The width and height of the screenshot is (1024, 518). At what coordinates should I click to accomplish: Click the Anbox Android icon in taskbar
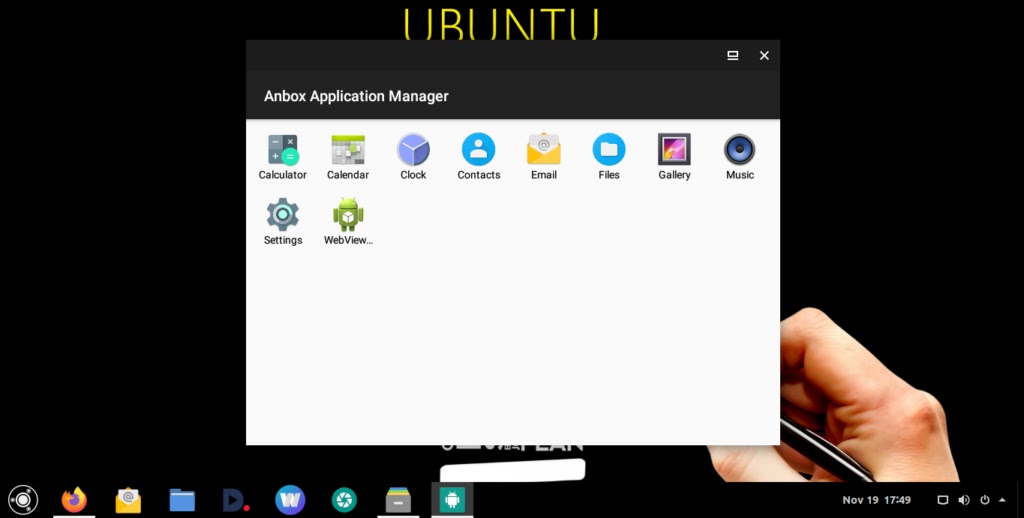(452, 499)
